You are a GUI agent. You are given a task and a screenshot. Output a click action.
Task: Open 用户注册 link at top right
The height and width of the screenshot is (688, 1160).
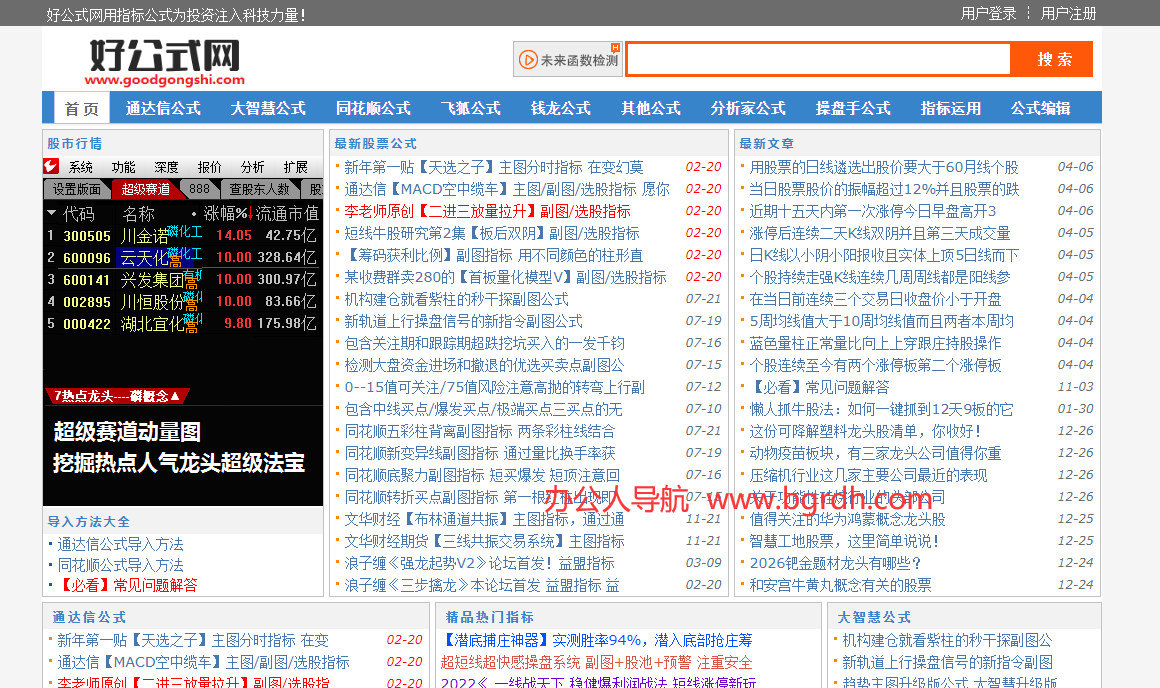coord(1068,13)
